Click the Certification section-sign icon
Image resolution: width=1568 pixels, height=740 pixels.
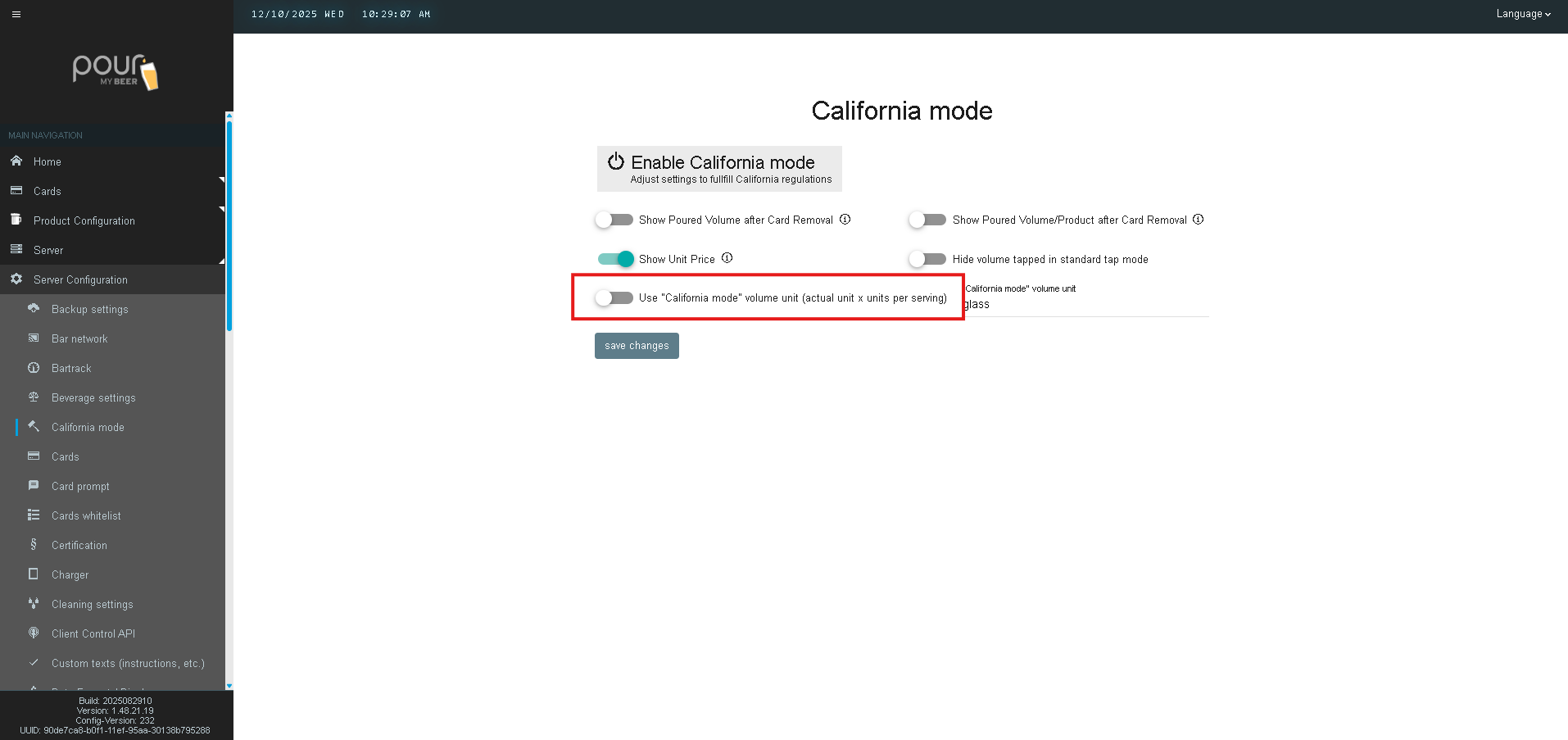coord(34,545)
